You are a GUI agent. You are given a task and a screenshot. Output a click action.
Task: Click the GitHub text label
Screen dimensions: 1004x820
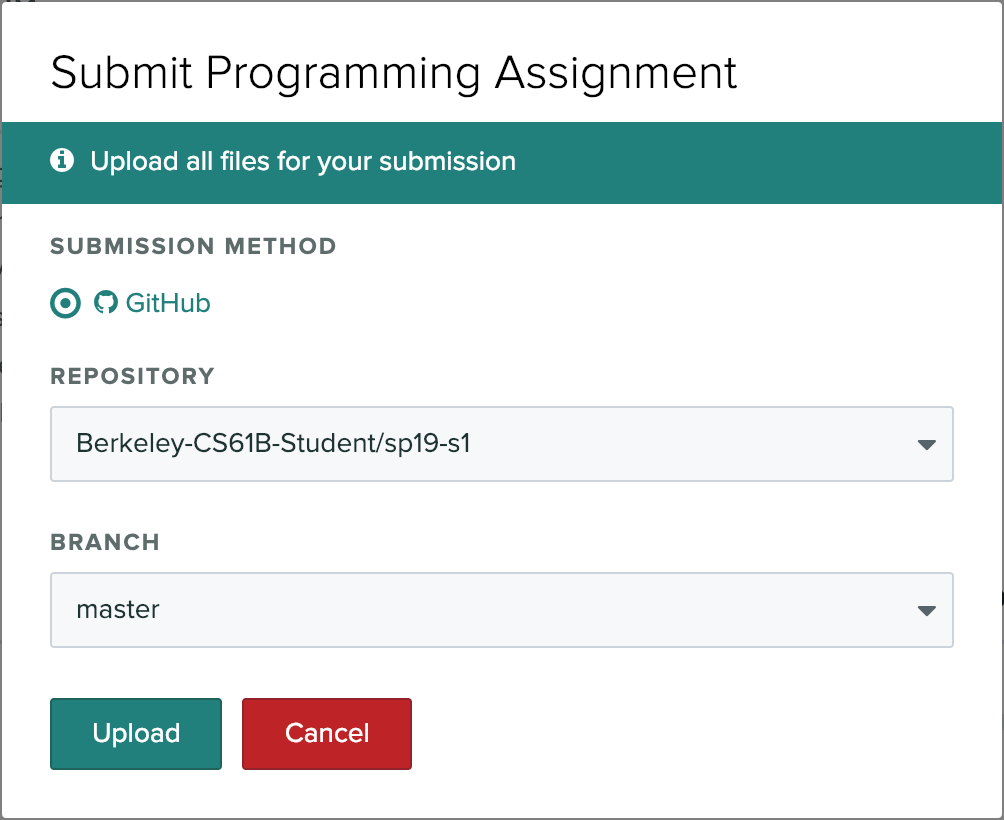tap(168, 303)
